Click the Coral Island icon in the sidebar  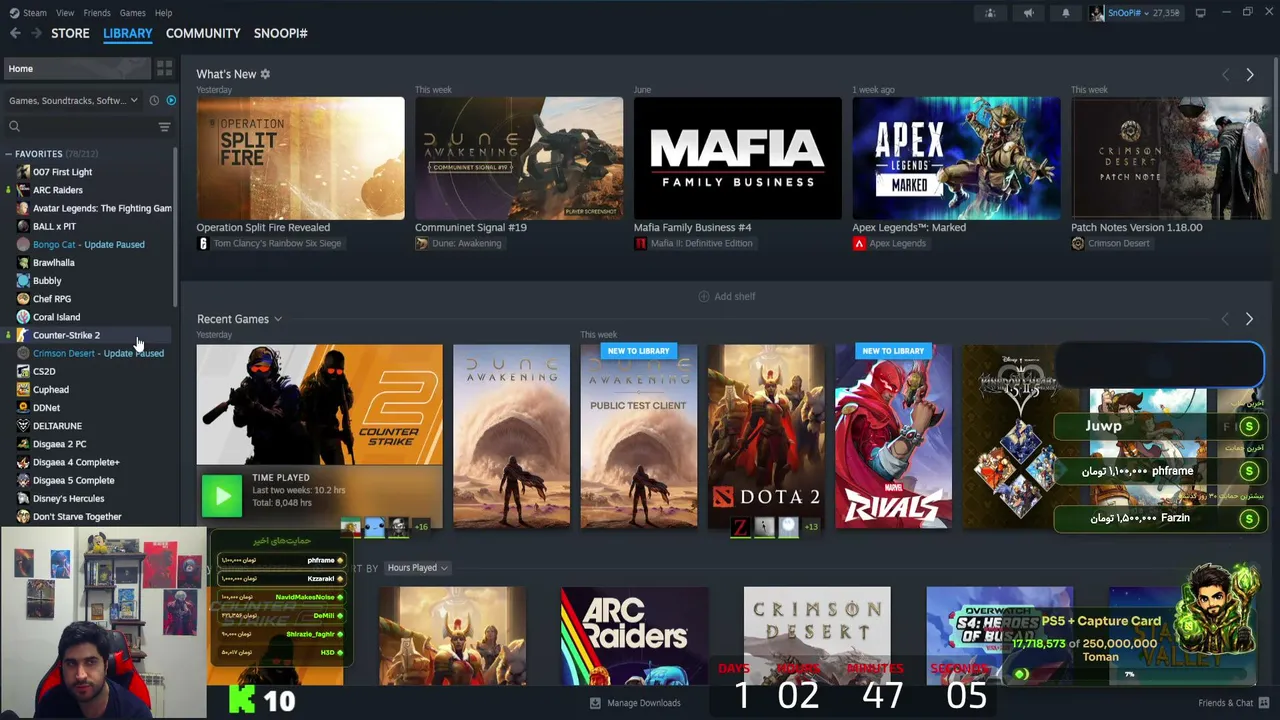(x=23, y=317)
